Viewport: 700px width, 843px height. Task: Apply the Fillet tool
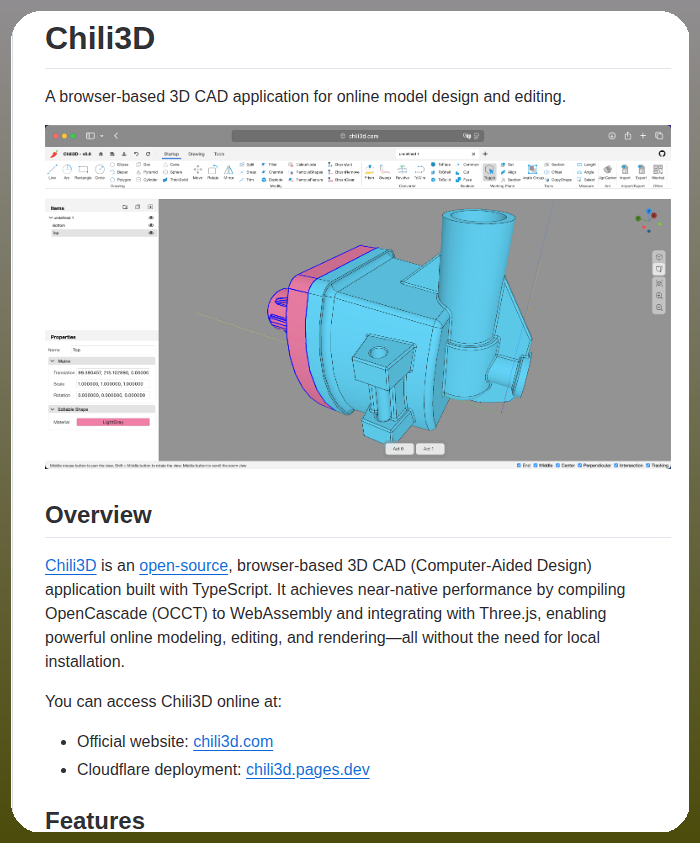(x=269, y=165)
